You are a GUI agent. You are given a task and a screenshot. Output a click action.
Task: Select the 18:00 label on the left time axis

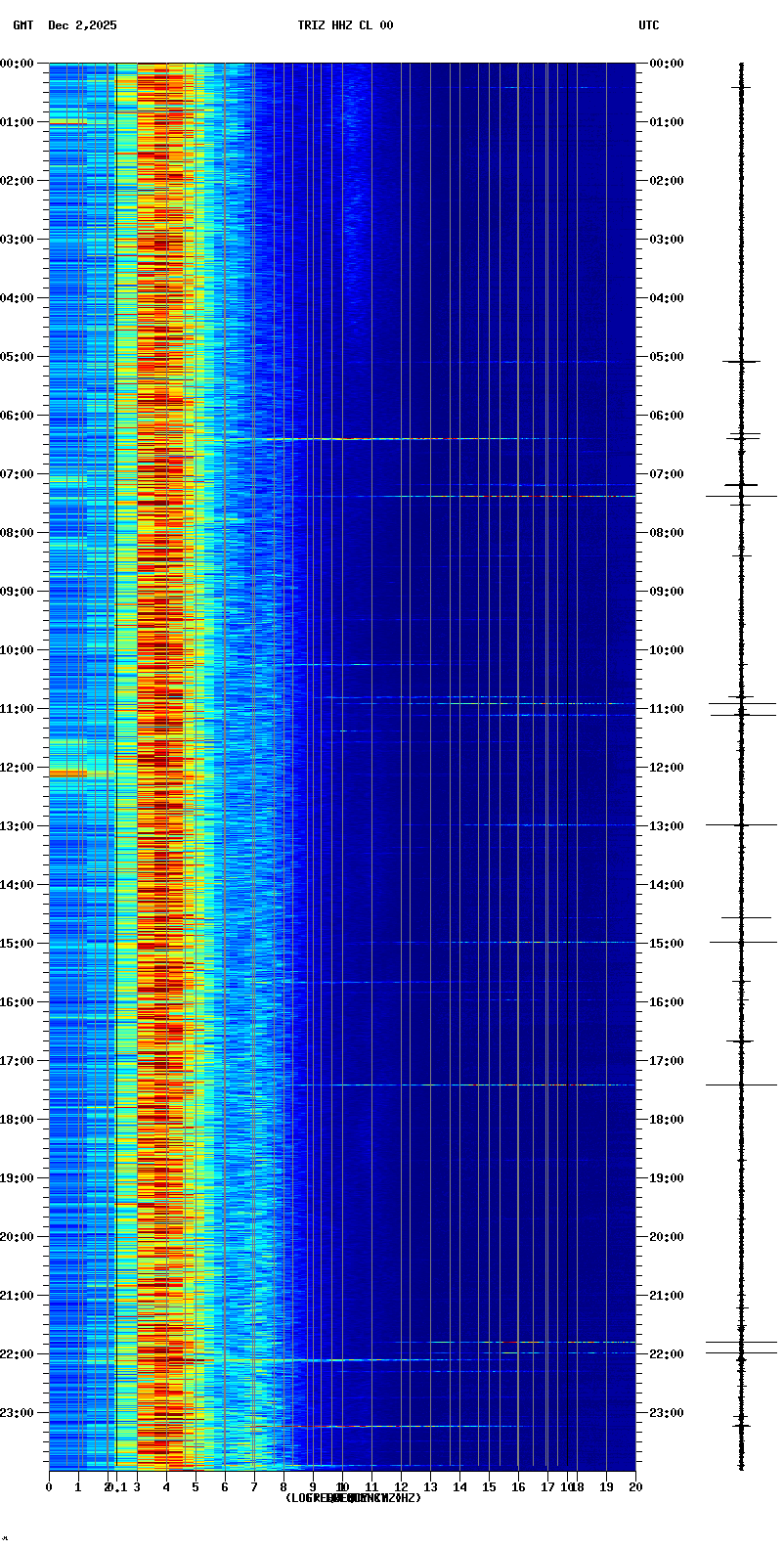[x=18, y=1120]
